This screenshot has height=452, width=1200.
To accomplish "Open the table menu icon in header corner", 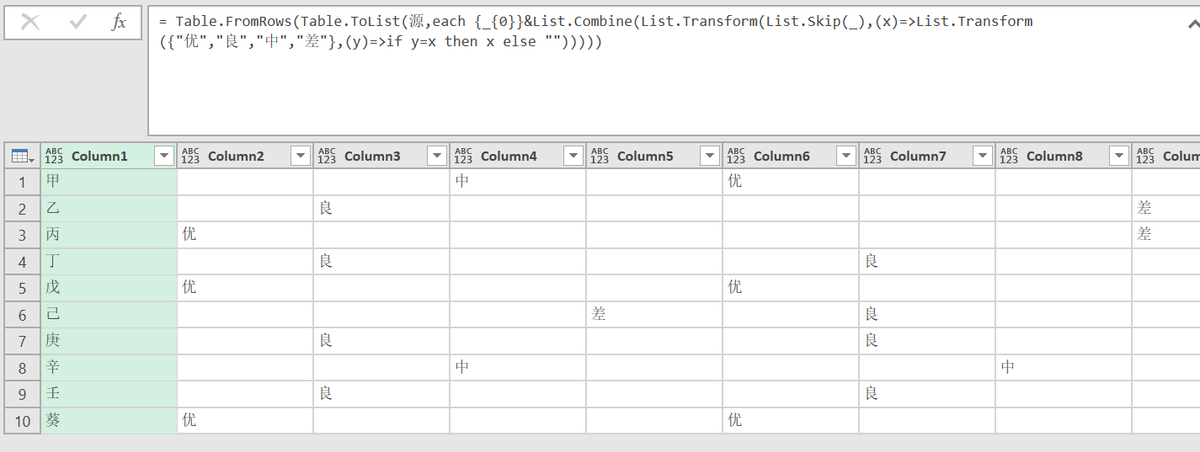I will coord(20,156).
